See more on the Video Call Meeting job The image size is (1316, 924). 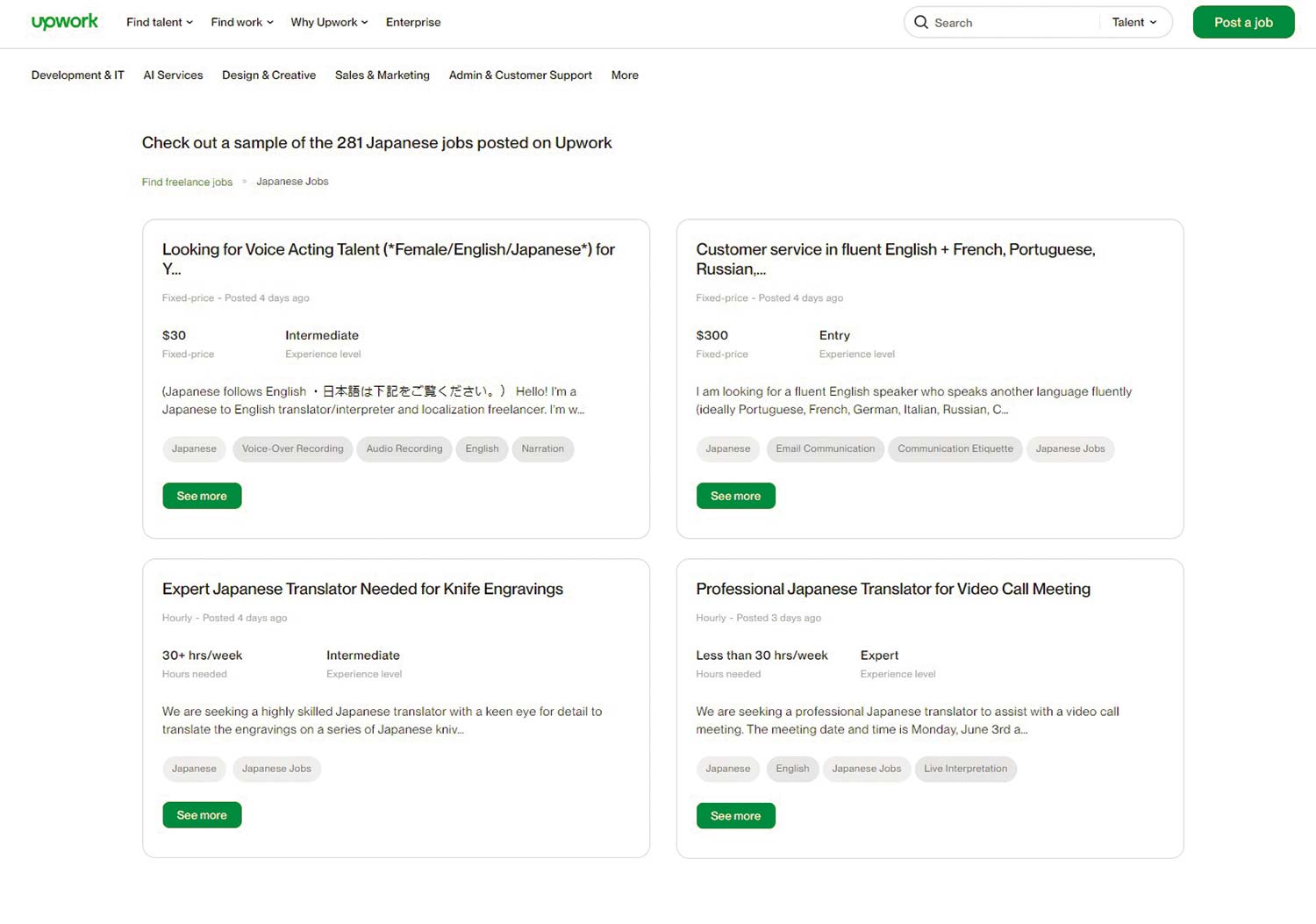click(735, 816)
